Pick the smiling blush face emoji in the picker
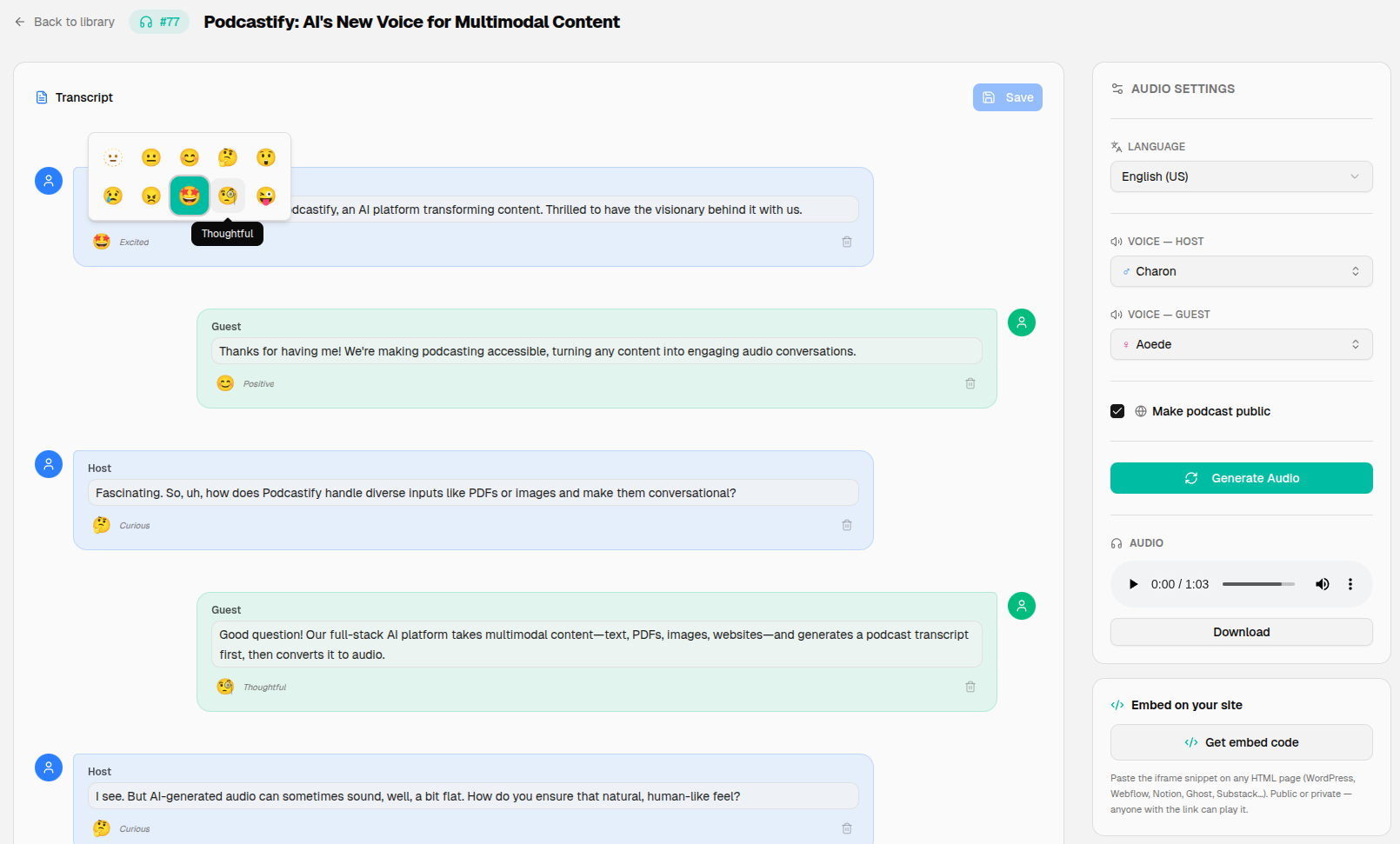This screenshot has height=844, width=1400. point(190,157)
